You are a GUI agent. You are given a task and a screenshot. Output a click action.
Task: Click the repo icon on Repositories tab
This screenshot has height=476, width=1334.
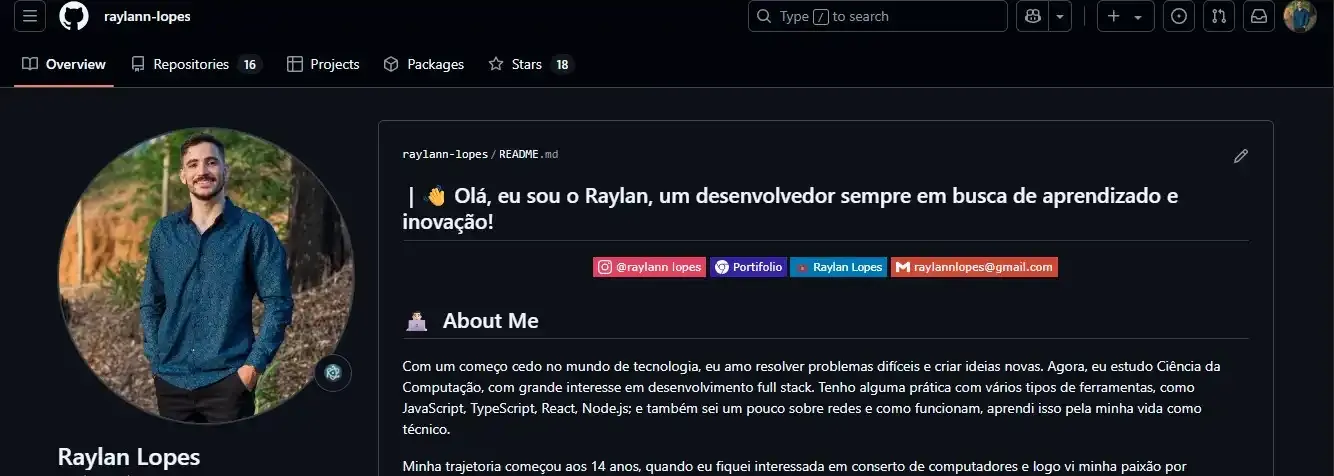[138, 64]
